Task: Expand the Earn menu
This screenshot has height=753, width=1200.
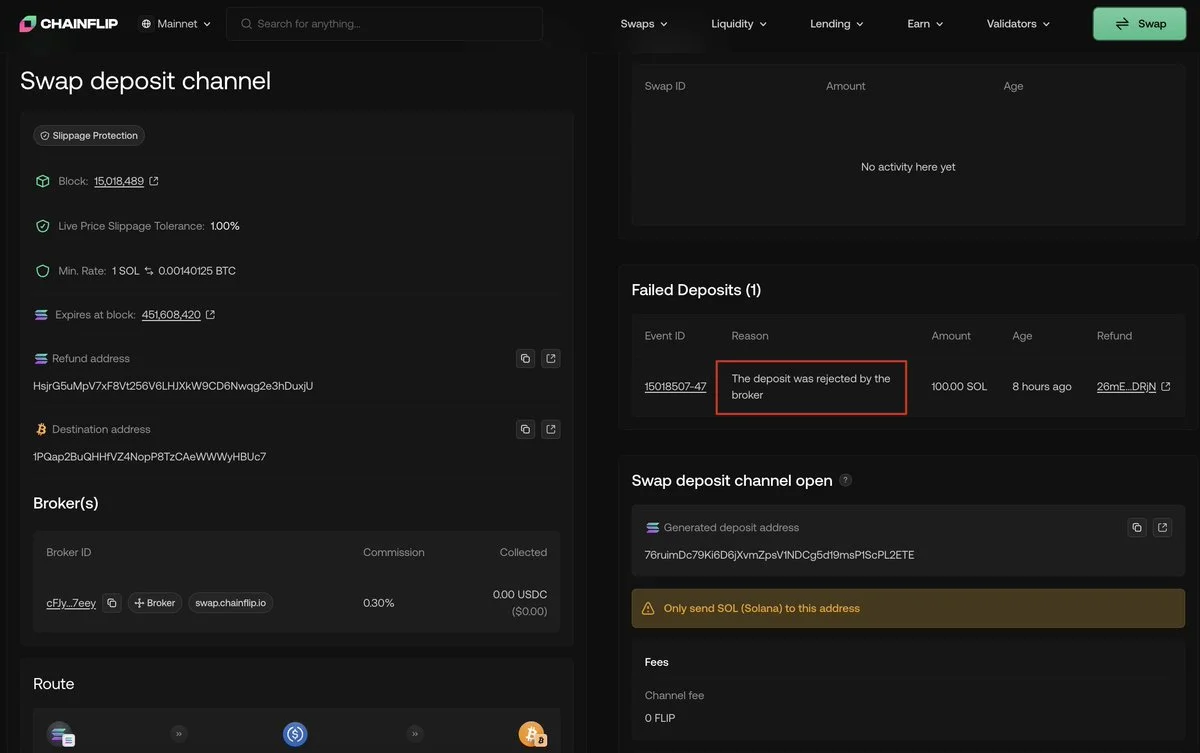Action: point(925,23)
